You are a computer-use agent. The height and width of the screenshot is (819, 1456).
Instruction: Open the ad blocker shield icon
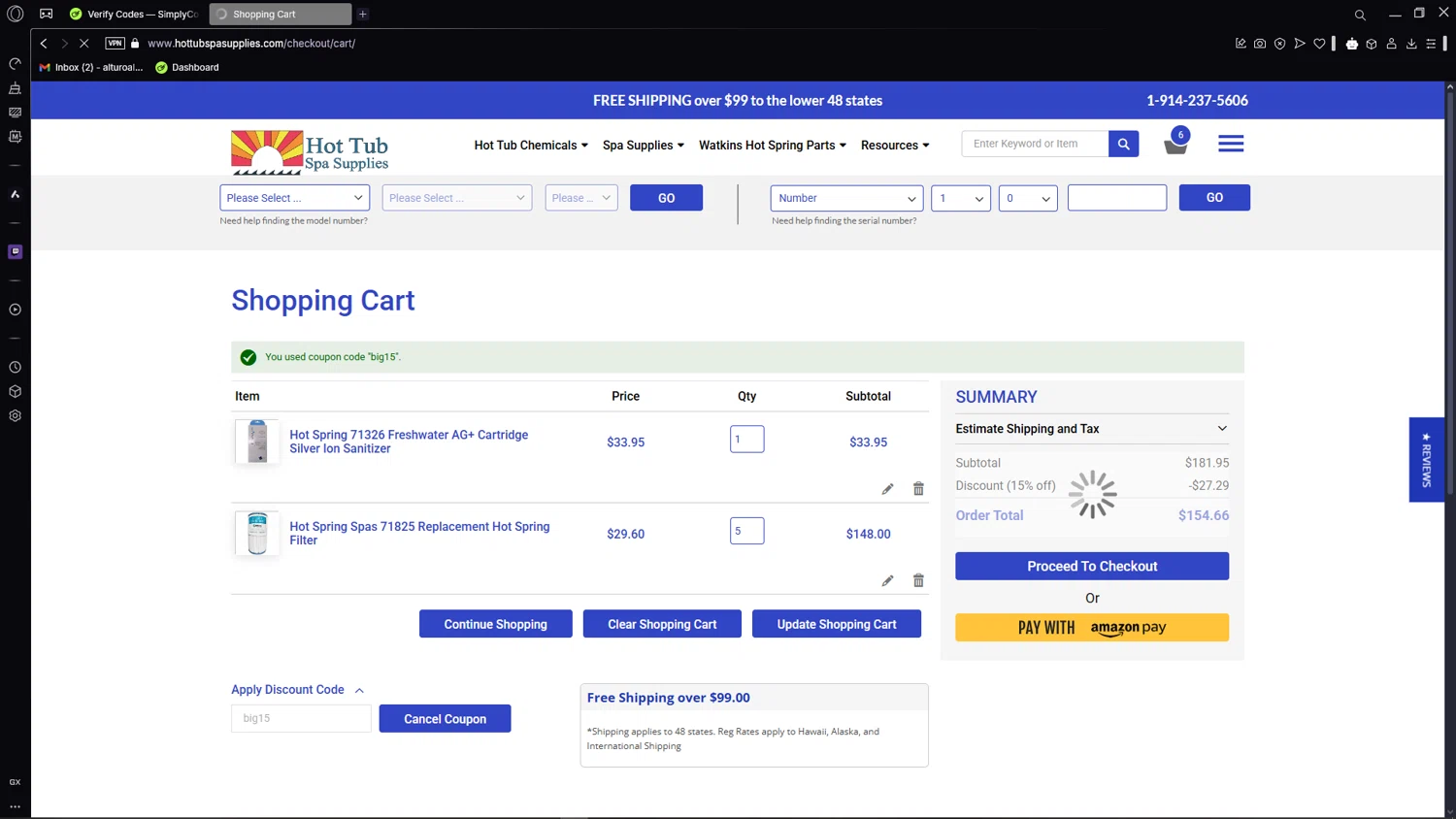tap(1280, 44)
